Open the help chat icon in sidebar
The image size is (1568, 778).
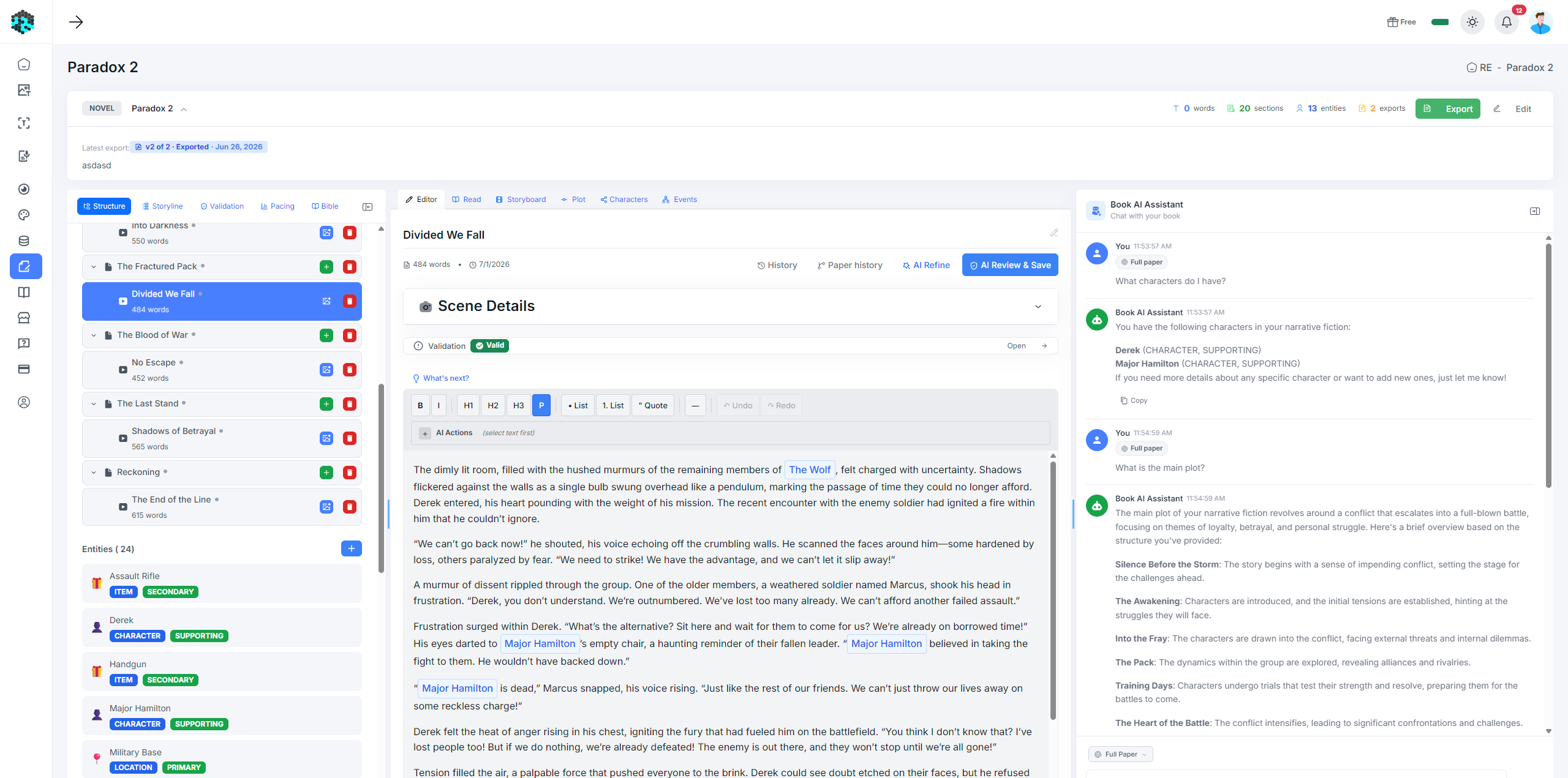pos(24,343)
